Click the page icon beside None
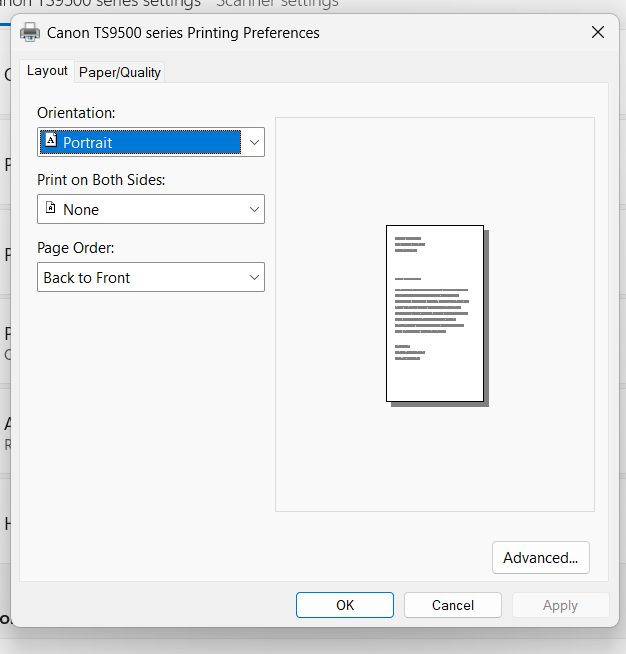 50,207
